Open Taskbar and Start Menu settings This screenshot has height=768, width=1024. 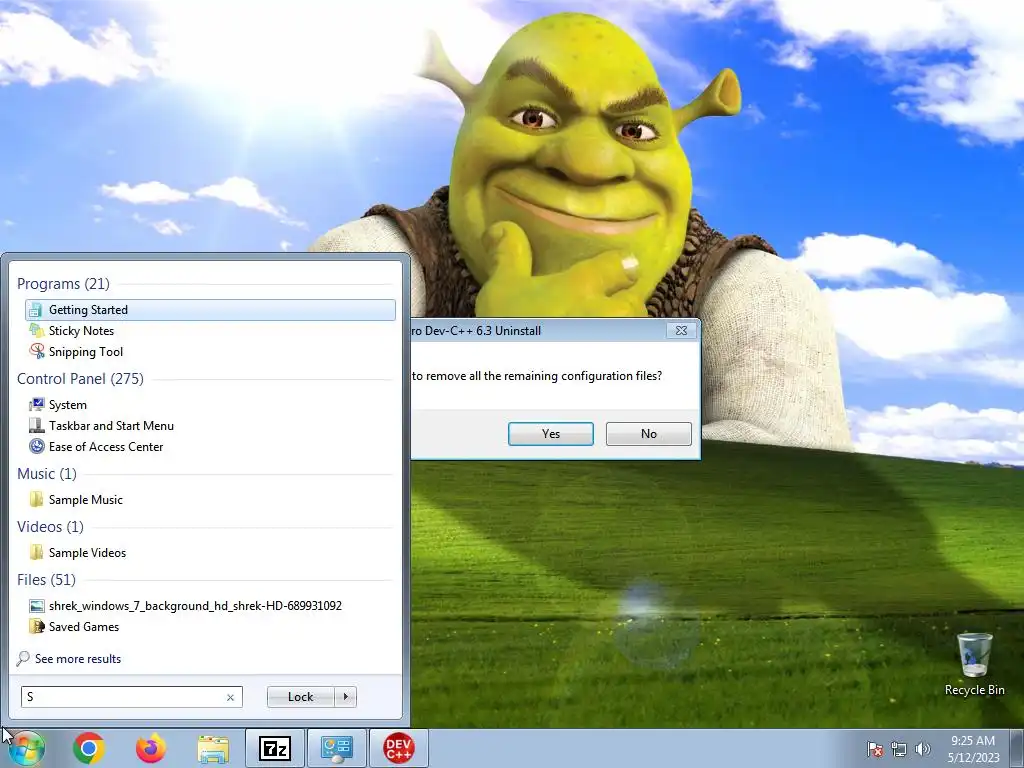[x=111, y=426]
